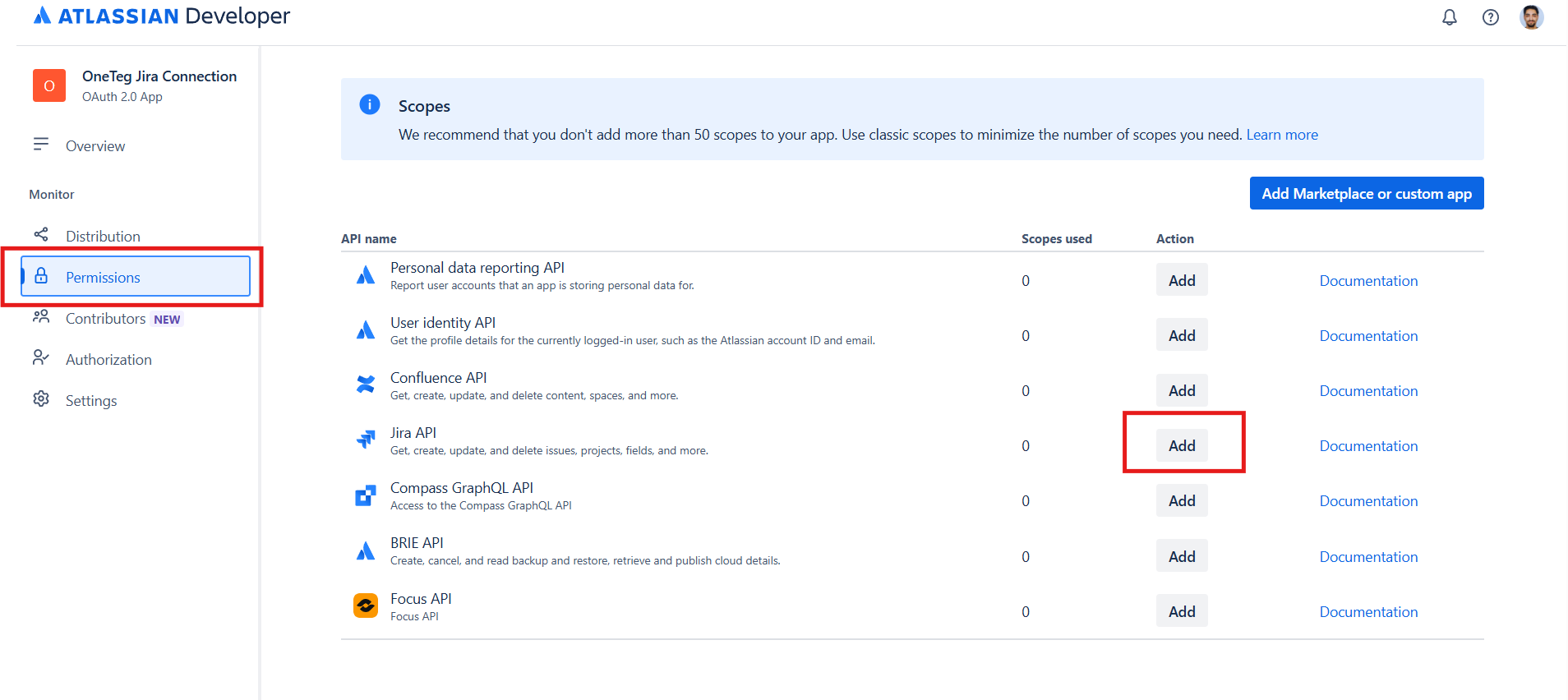Click the API name column header
The height and width of the screenshot is (700, 1568).
click(369, 239)
